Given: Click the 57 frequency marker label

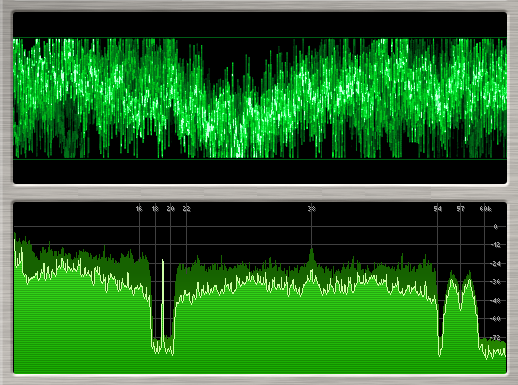Looking at the screenshot, I should coord(460,209).
